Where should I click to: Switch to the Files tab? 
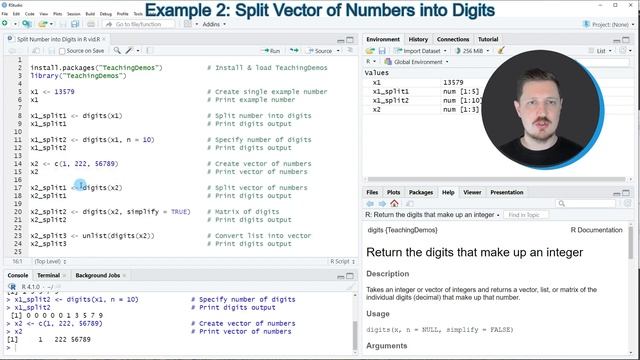click(372, 192)
